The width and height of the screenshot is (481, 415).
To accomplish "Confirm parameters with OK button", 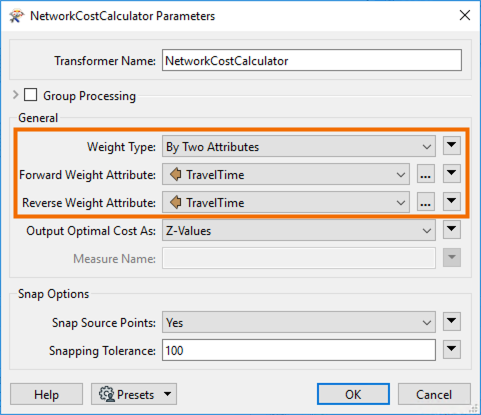I will pyautogui.click(x=353, y=394).
